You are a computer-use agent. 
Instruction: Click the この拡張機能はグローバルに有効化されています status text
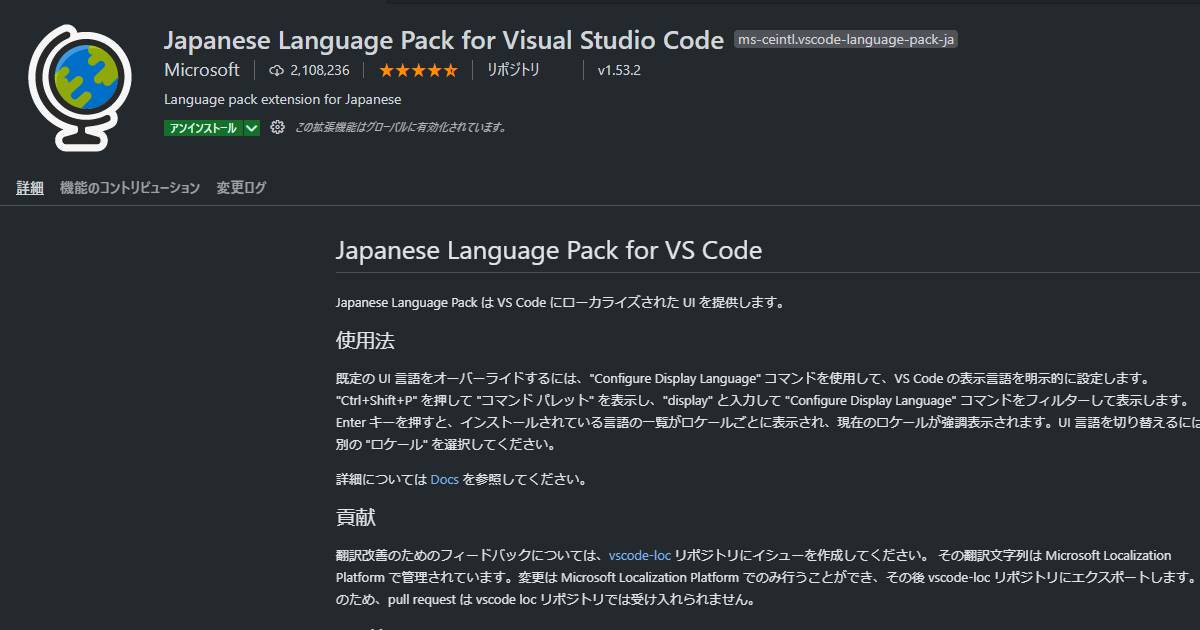pos(401,128)
